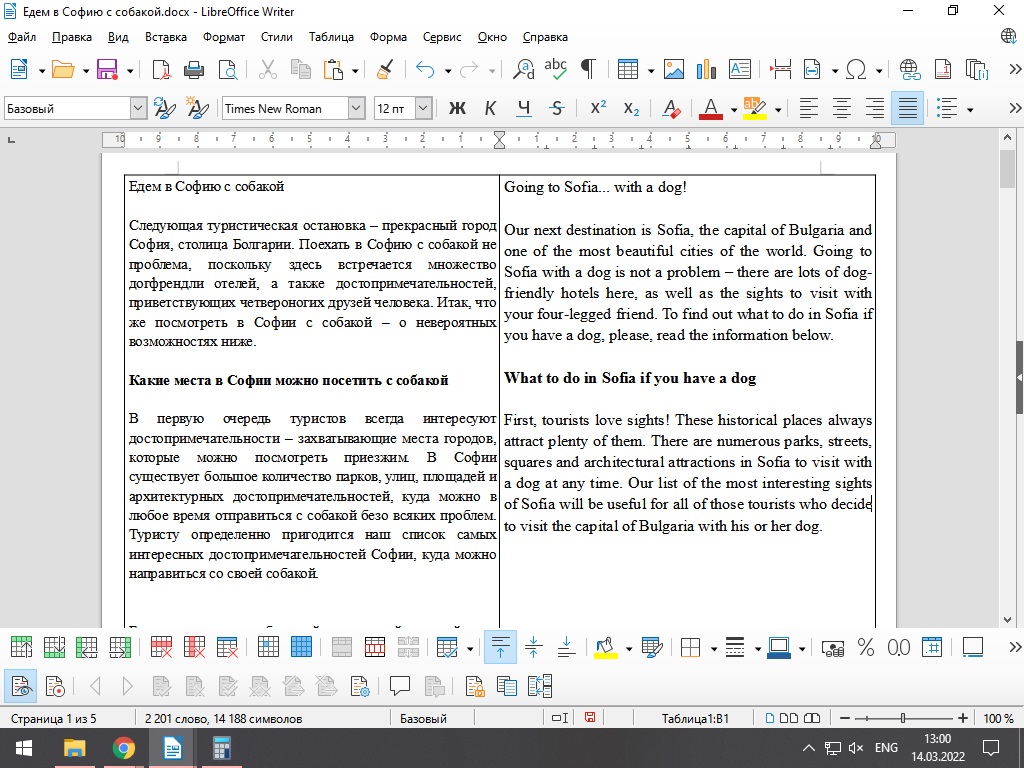The height and width of the screenshot is (768, 1024).
Task: Click the Export as PDF icon
Action: 161,69
